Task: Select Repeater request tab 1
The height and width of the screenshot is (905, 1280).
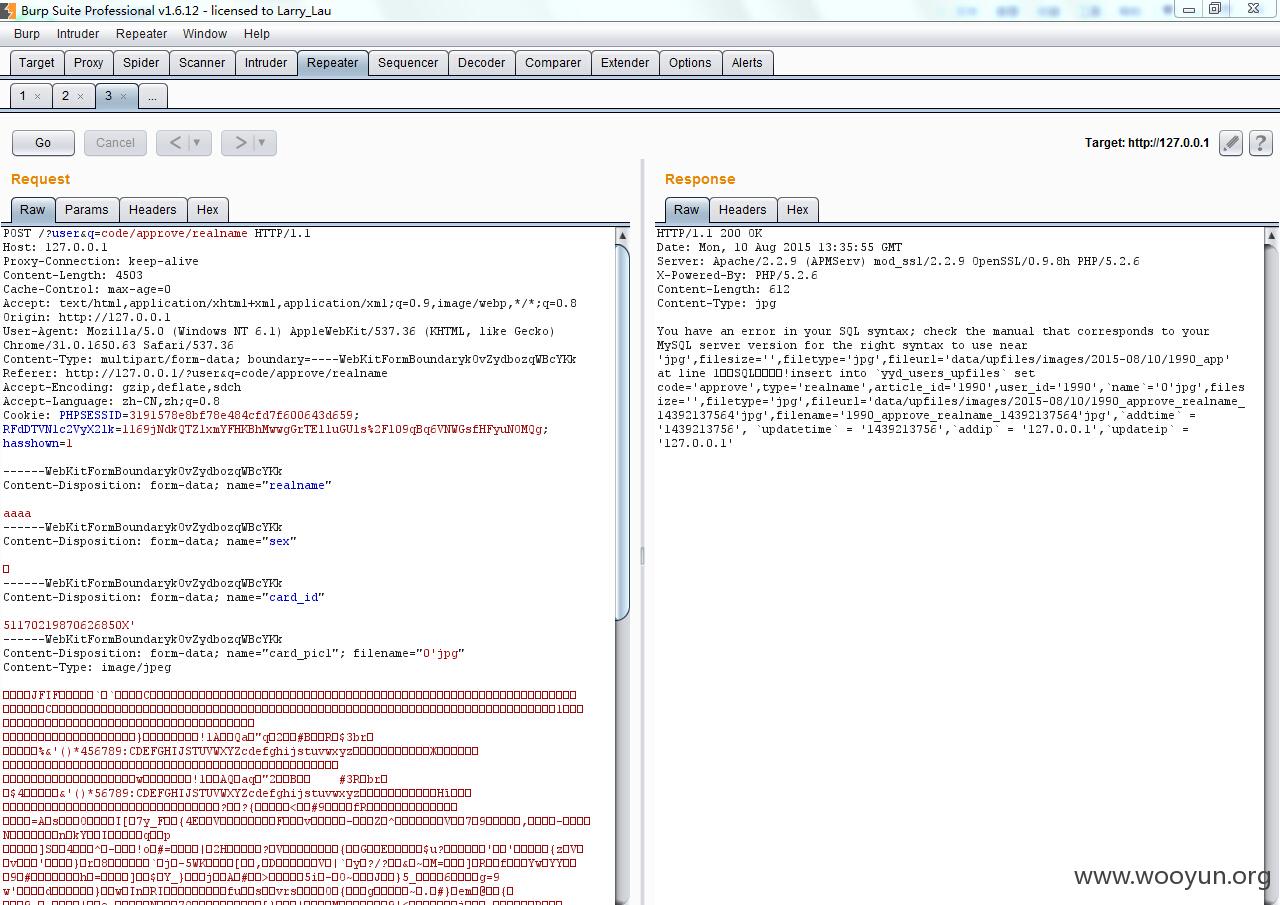Action: pyautogui.click(x=23, y=96)
